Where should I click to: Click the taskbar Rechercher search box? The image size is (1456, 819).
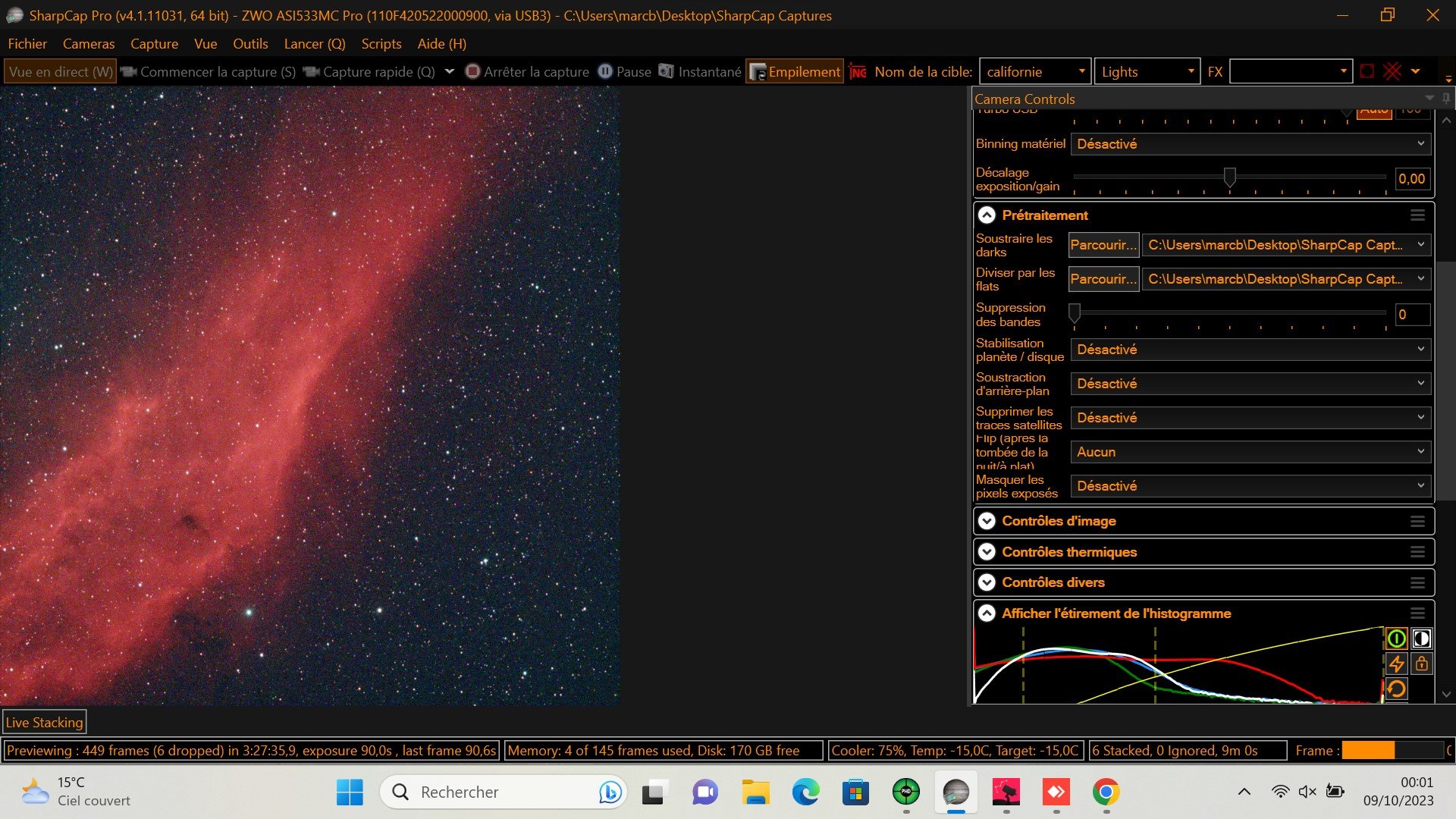[503, 792]
